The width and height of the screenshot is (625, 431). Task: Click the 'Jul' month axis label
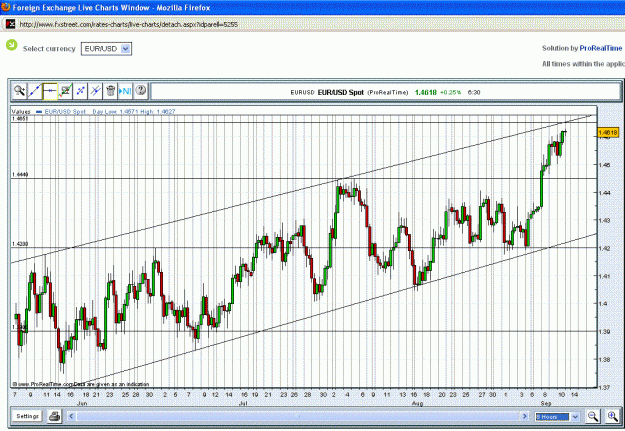pyautogui.click(x=243, y=403)
